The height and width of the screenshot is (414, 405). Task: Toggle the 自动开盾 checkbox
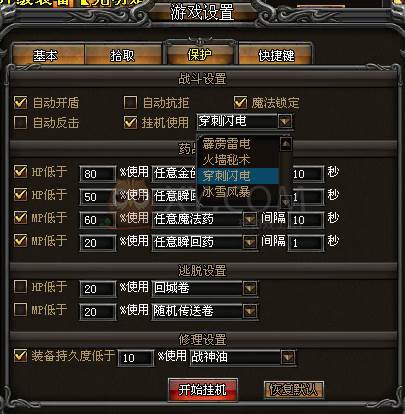20,102
